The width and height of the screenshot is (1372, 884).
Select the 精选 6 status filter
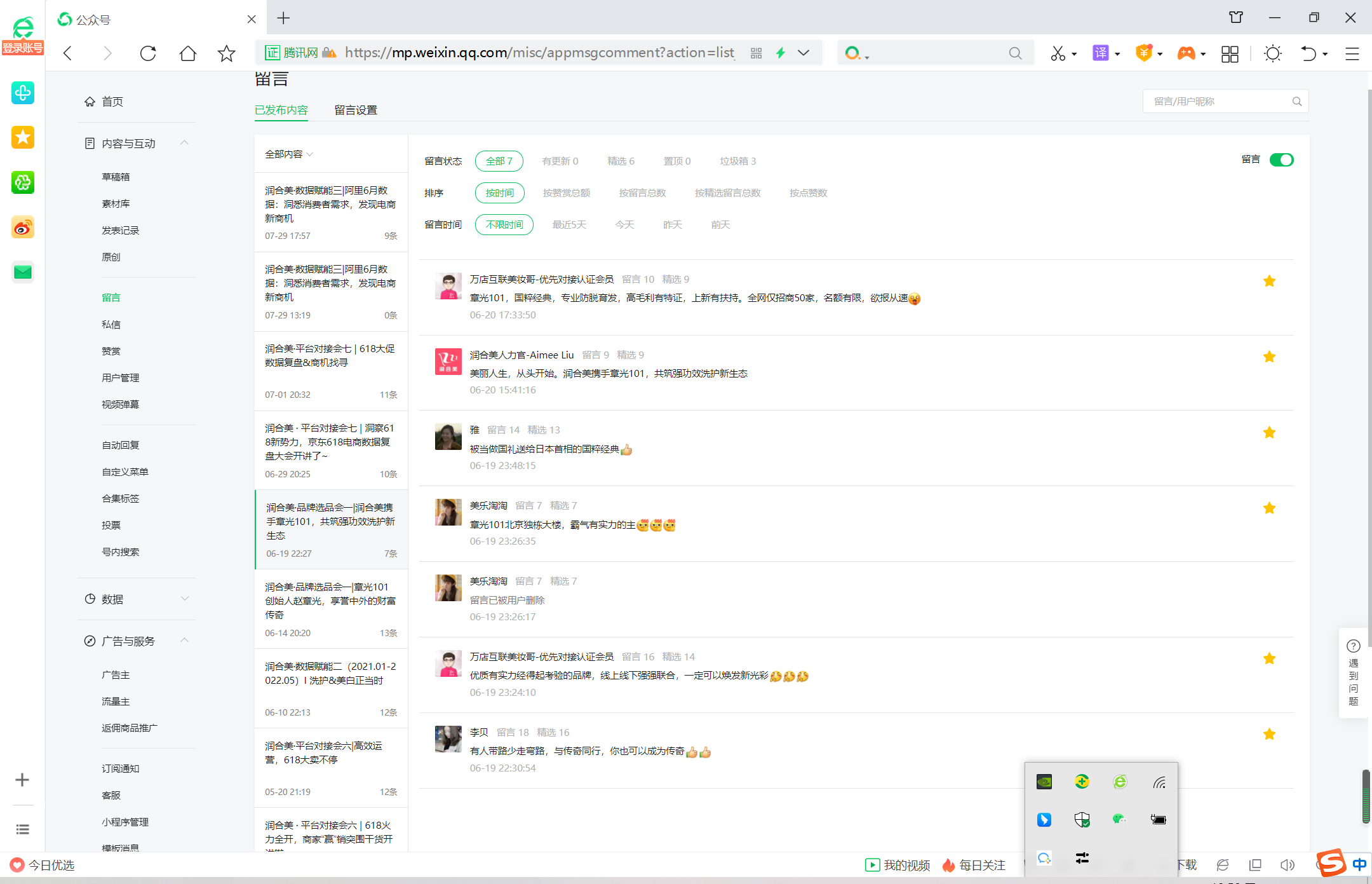(x=621, y=161)
